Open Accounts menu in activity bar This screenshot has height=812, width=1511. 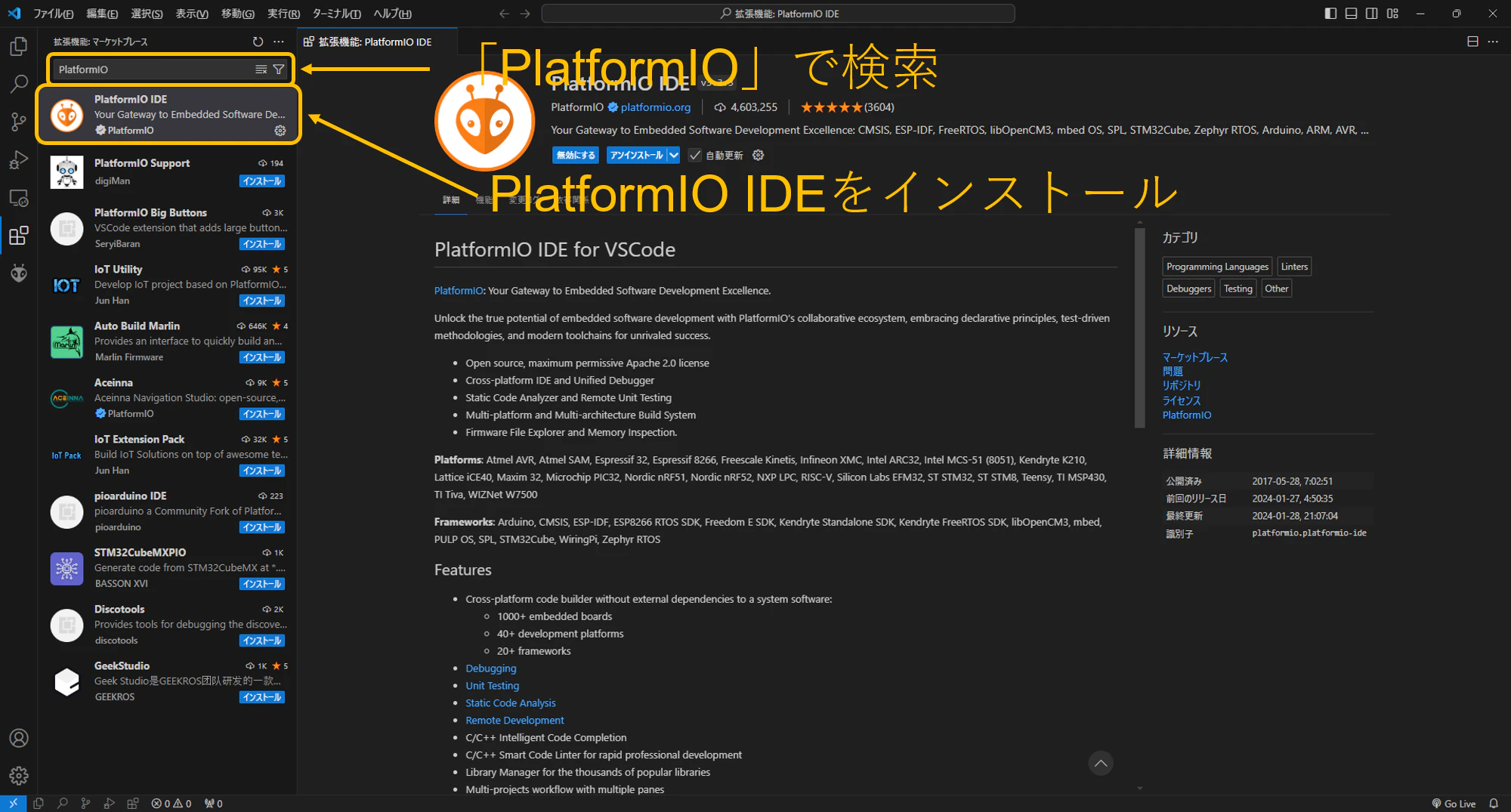point(19,738)
